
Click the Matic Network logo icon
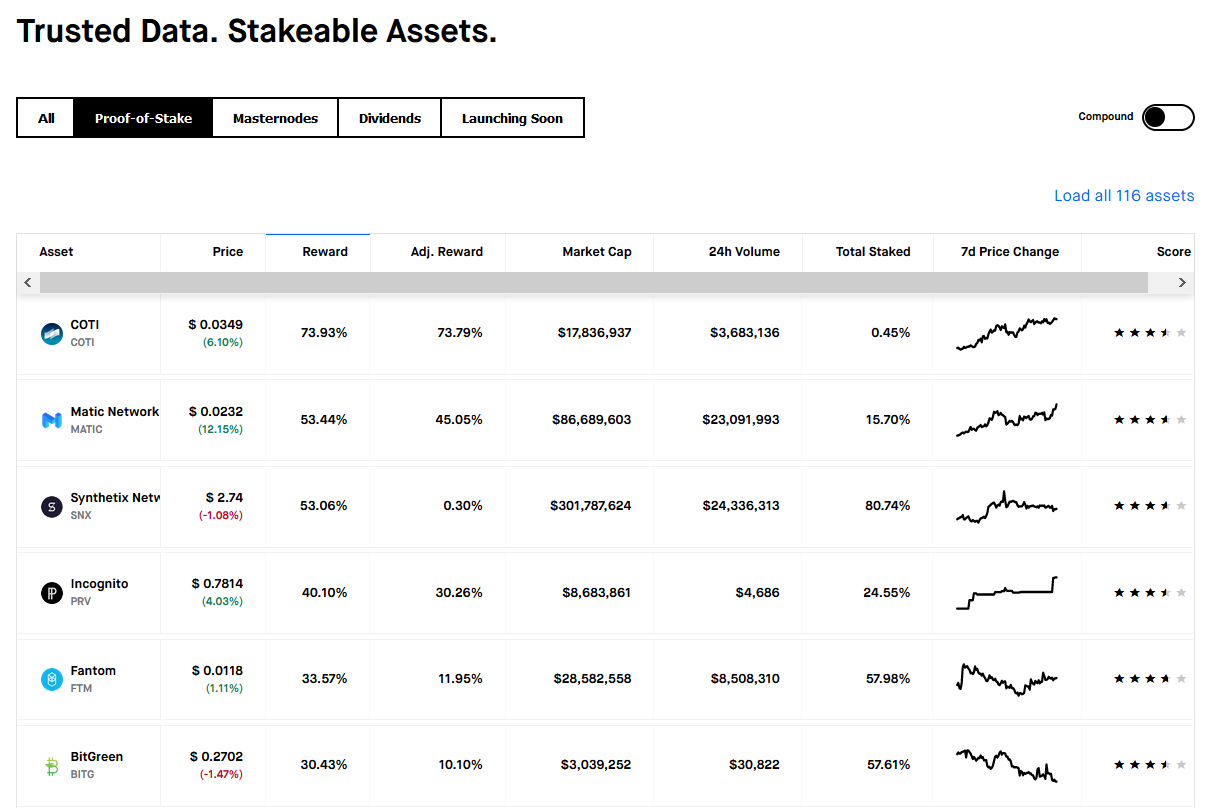52,421
